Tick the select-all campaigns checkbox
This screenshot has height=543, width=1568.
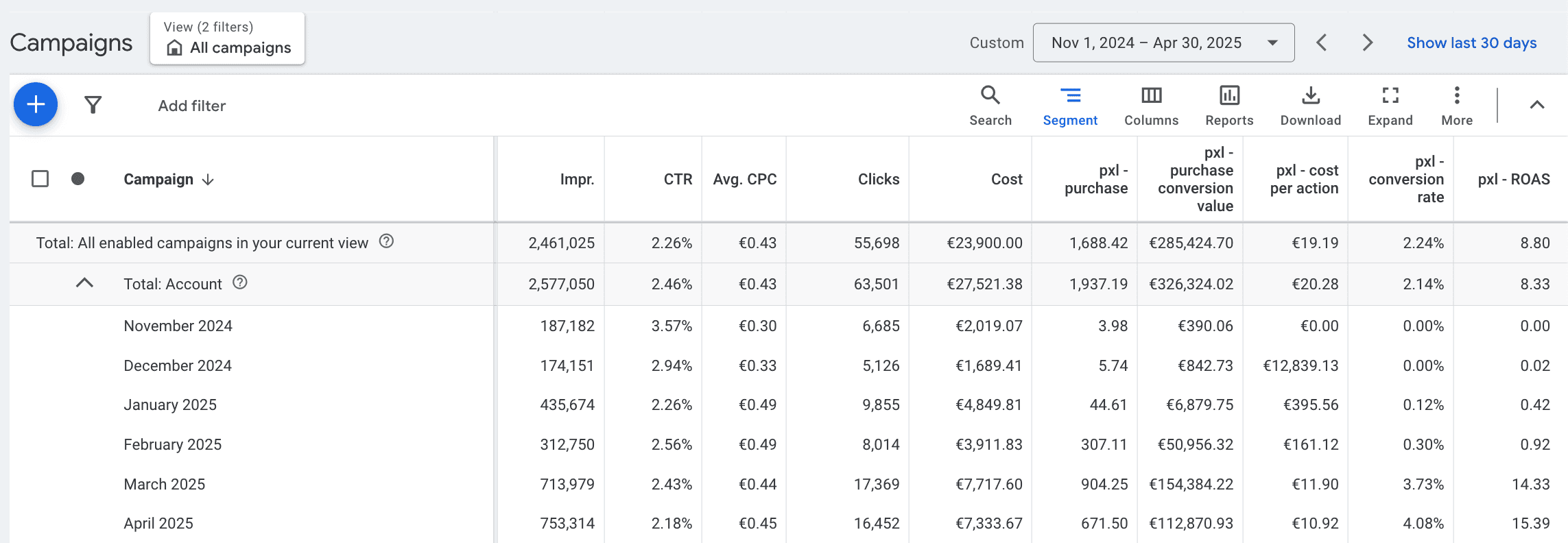tap(40, 179)
